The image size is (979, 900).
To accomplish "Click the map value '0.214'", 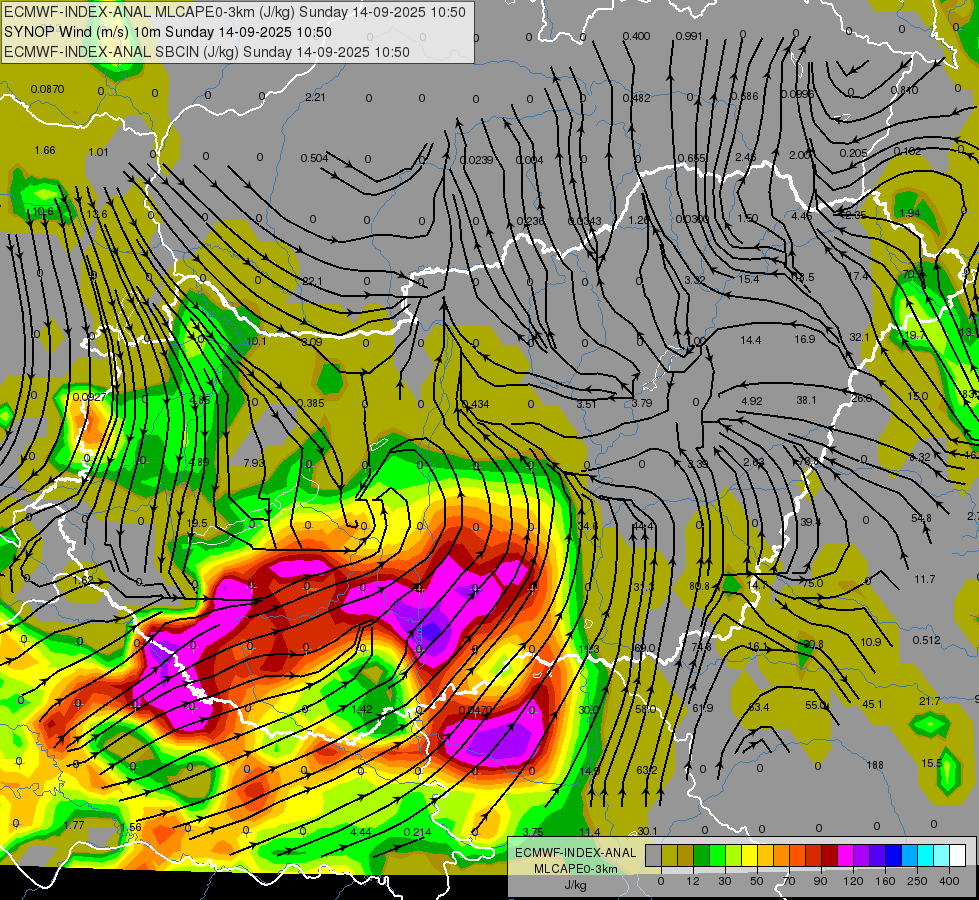I will [418, 832].
